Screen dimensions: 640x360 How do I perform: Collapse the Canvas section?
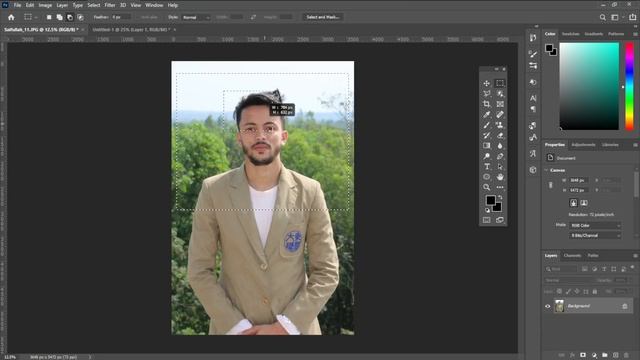(547, 170)
